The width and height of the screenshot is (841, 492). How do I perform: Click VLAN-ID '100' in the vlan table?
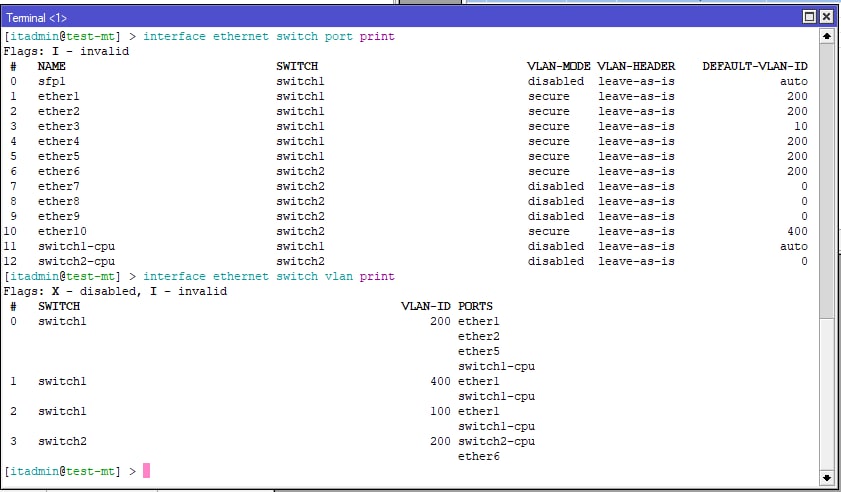[440, 412]
